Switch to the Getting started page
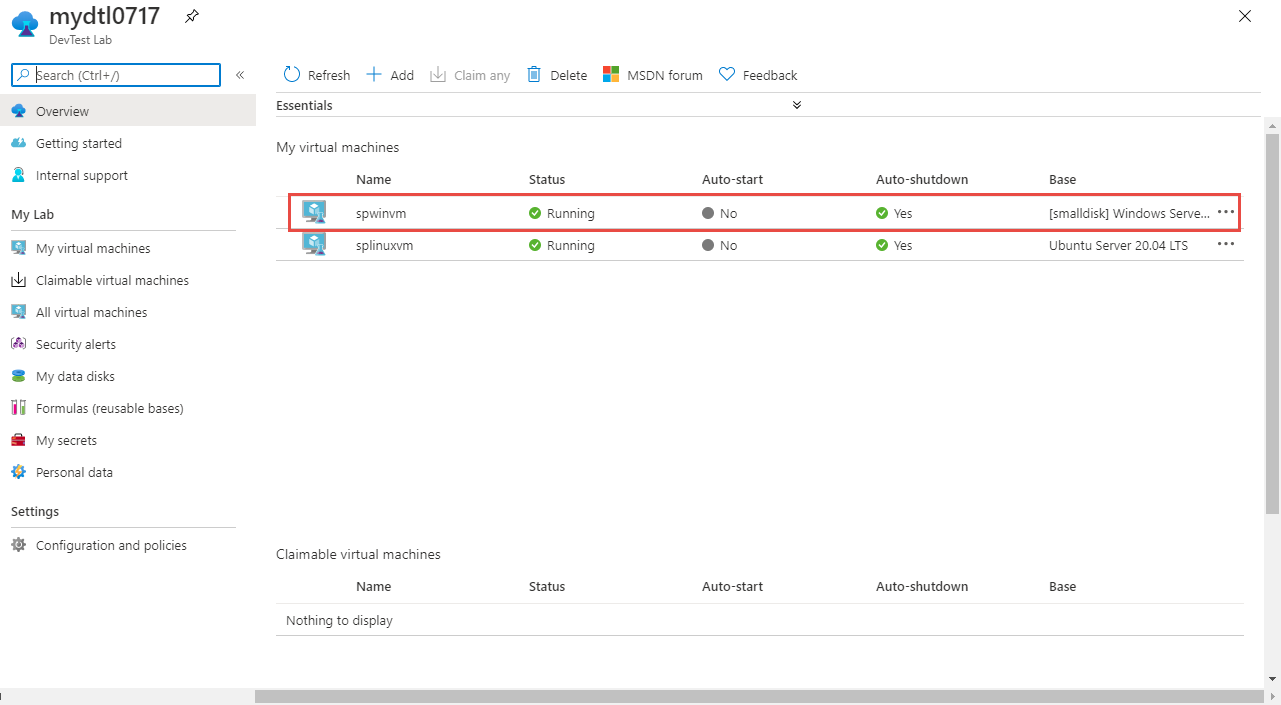Viewport: 1281px width, 705px height. pyautogui.click(x=81, y=143)
